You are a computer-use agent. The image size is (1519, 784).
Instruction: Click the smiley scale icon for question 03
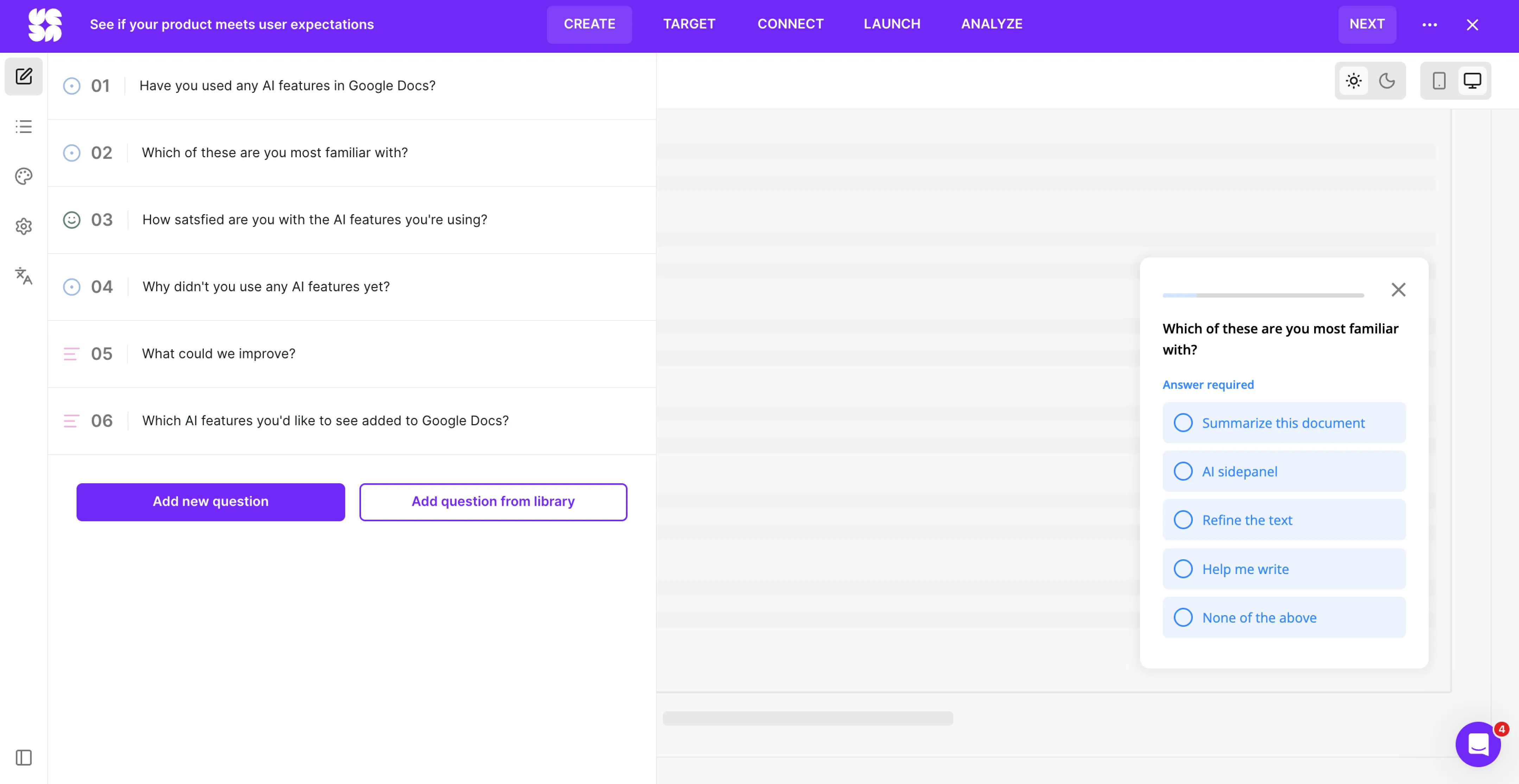click(x=71, y=220)
